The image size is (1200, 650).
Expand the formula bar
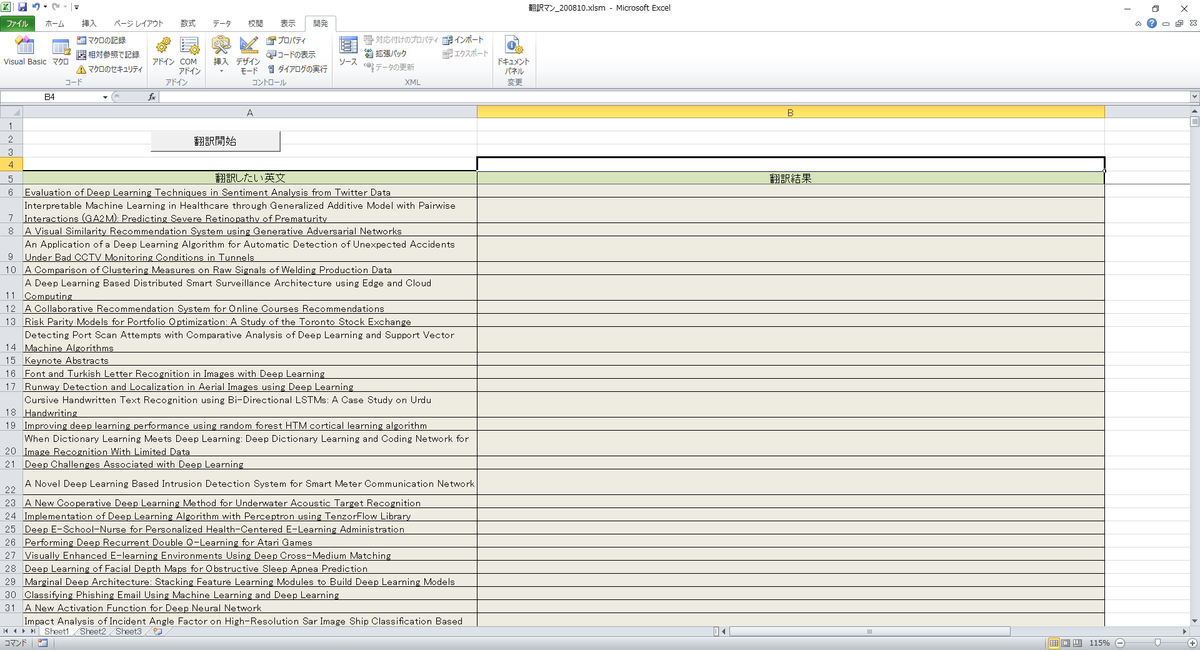click(1194, 97)
